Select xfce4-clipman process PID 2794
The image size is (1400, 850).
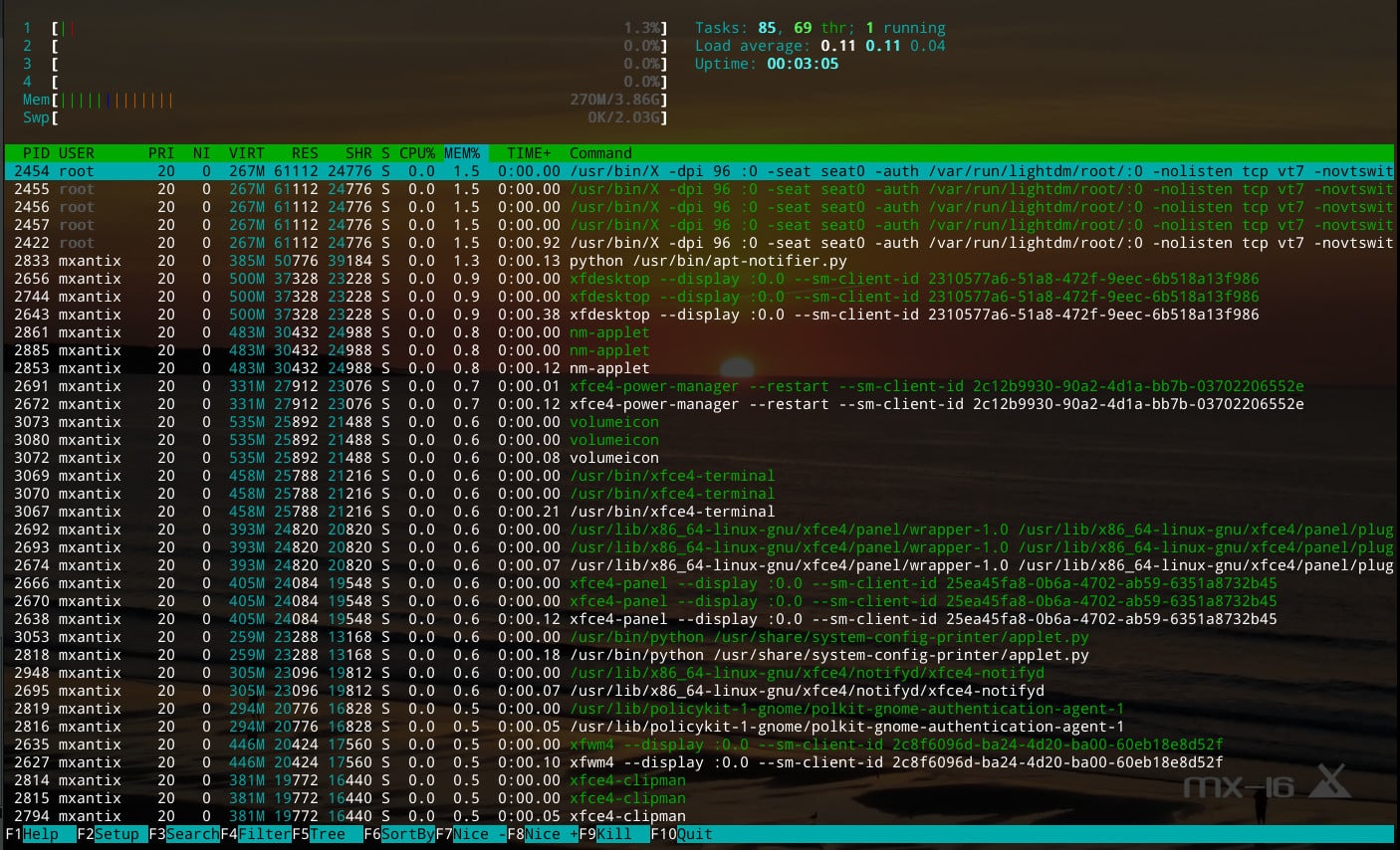coord(699,816)
